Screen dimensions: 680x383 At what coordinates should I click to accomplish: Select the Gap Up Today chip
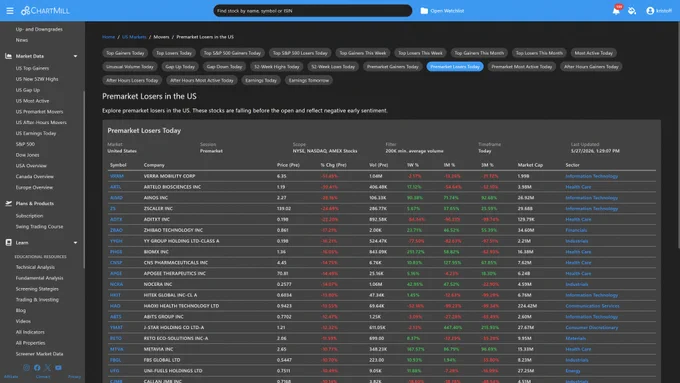[x=180, y=66]
